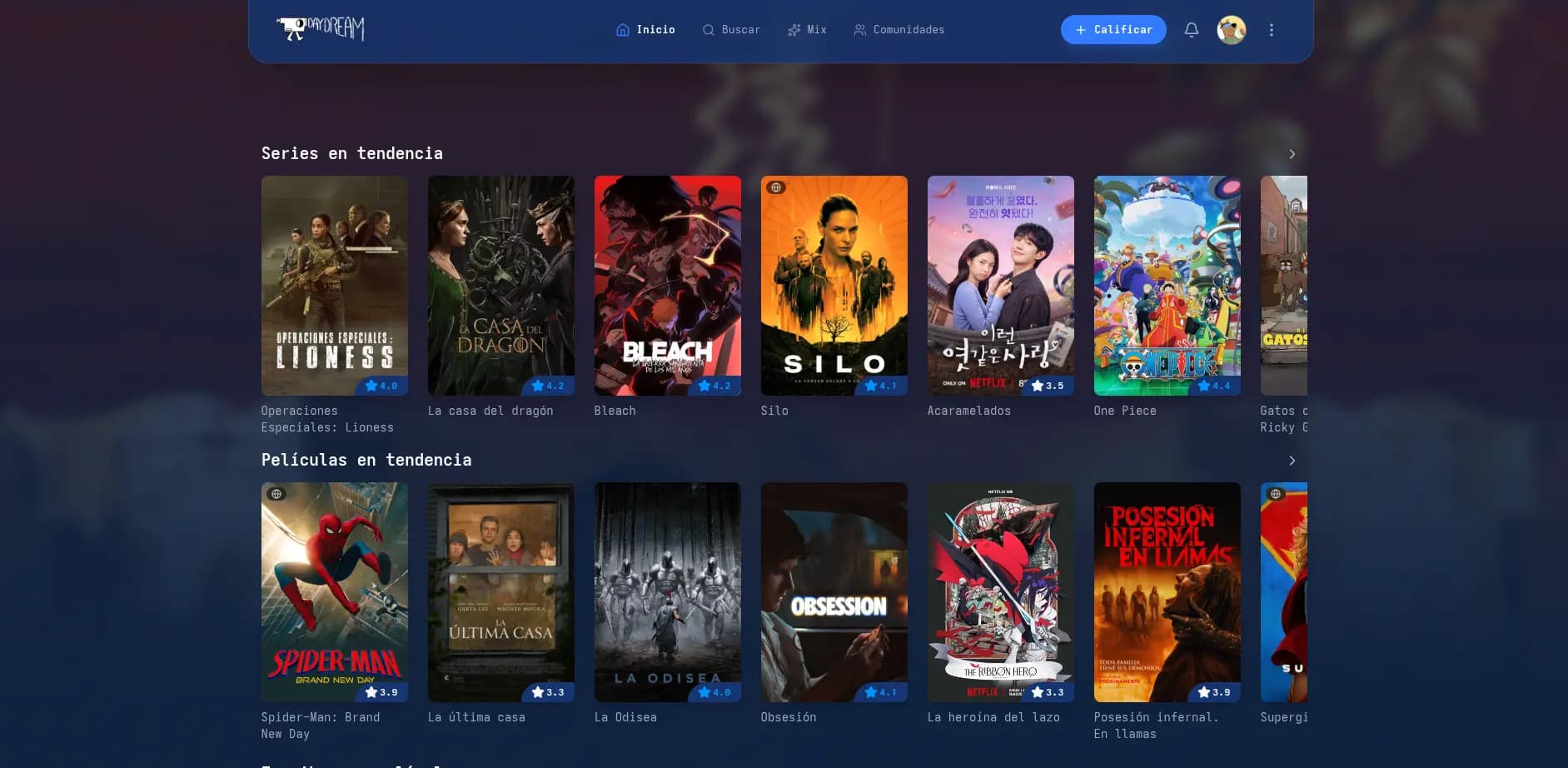The image size is (1568, 768).
Task: Click the title text 'La Odisea'
Action: click(625, 717)
